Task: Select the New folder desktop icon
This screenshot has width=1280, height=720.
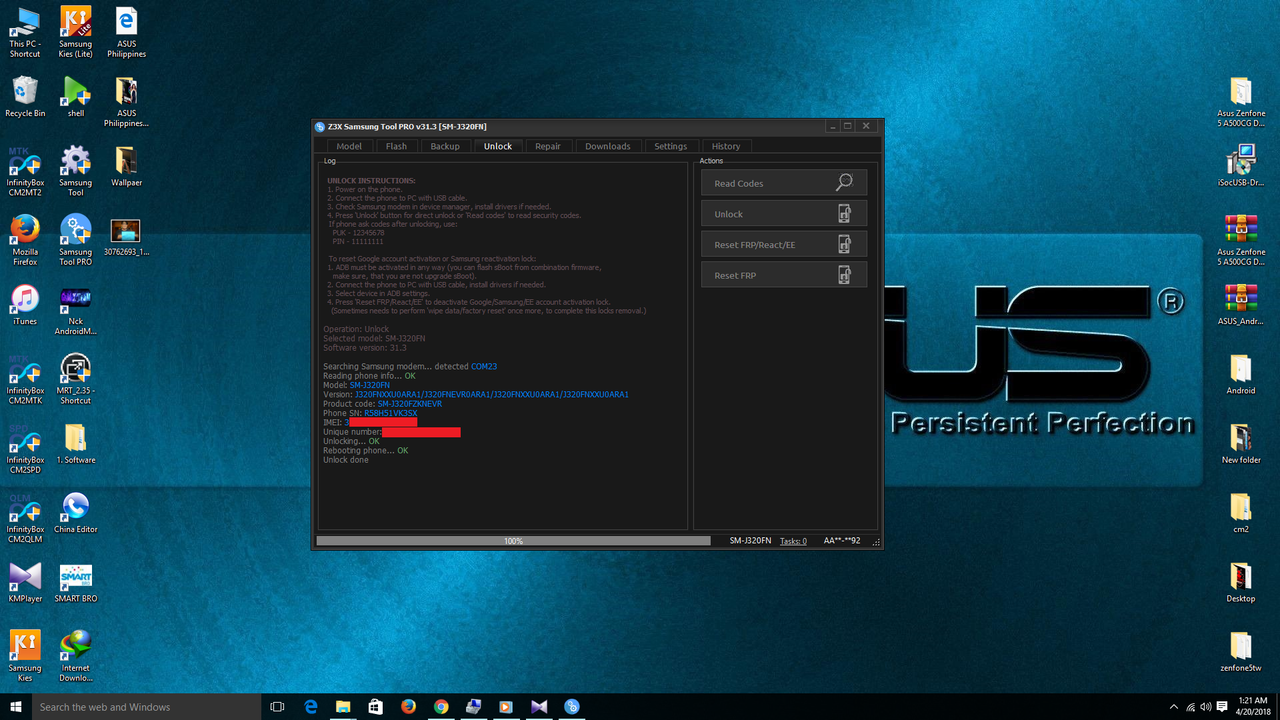Action: click(1241, 444)
